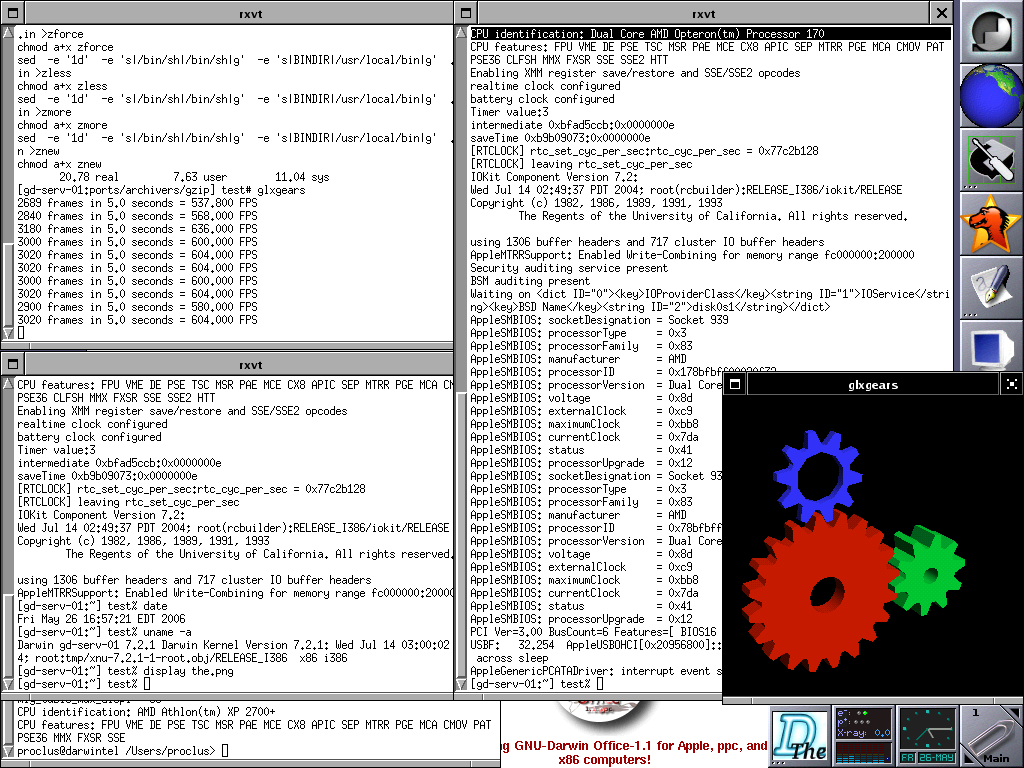Click 'Fri May 26 16:57:21 EDT 2006' output
Image resolution: width=1024 pixels, height=768 pixels.
point(101,618)
